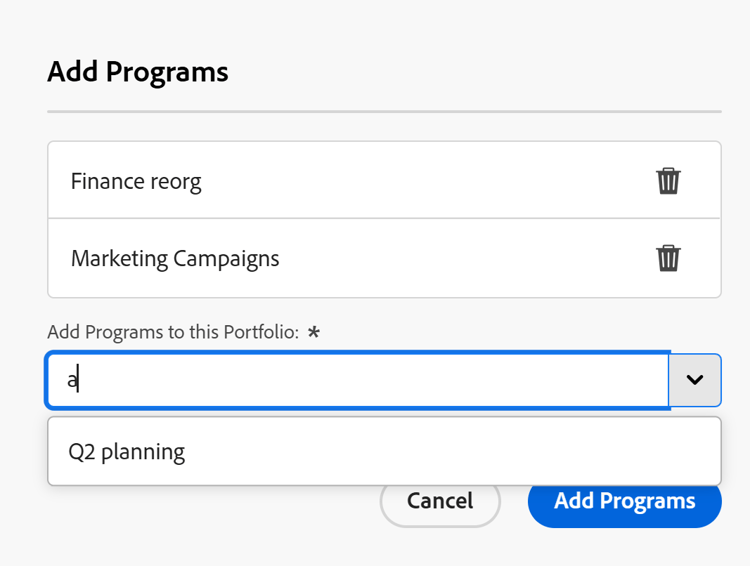Click the required asterisk beside the label

pos(313,332)
